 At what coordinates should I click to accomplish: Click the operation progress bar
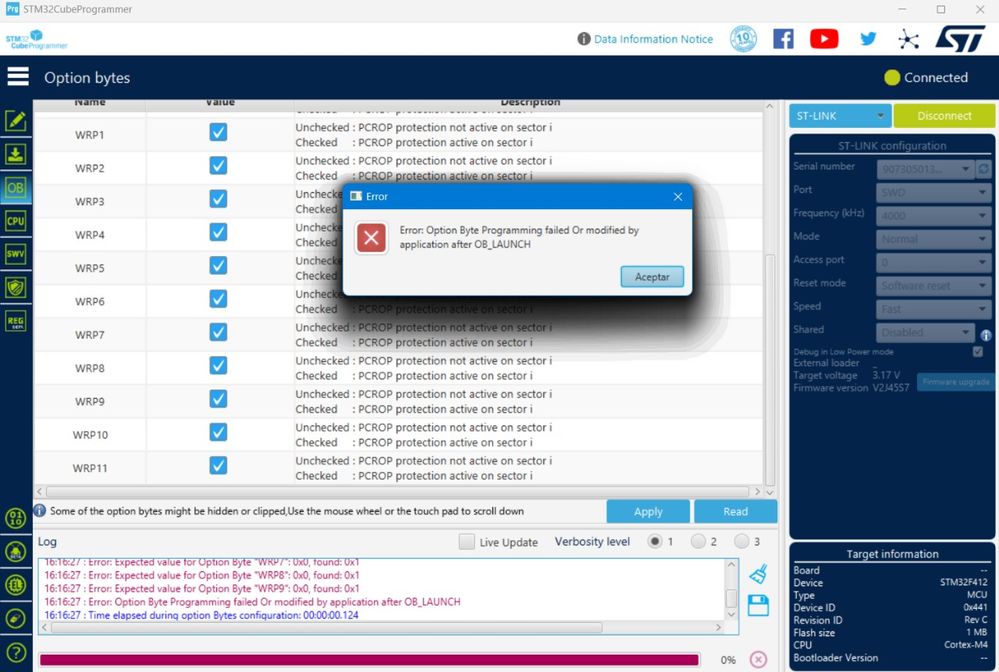click(x=369, y=659)
